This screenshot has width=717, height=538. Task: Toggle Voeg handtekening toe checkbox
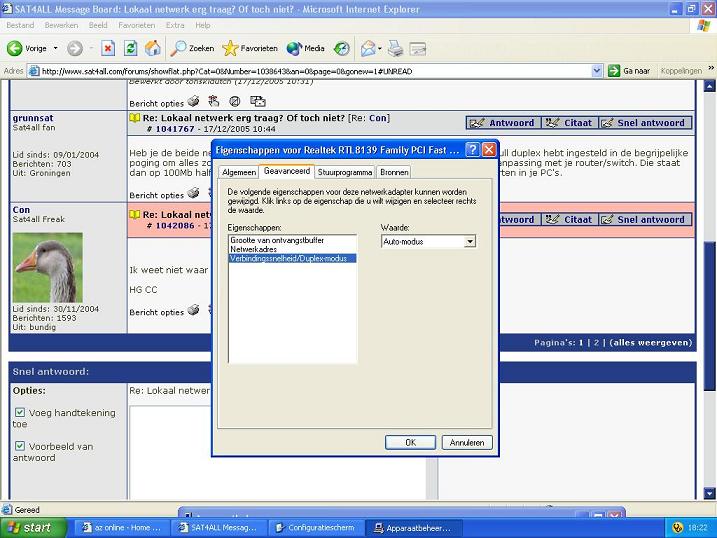click(x=20, y=412)
